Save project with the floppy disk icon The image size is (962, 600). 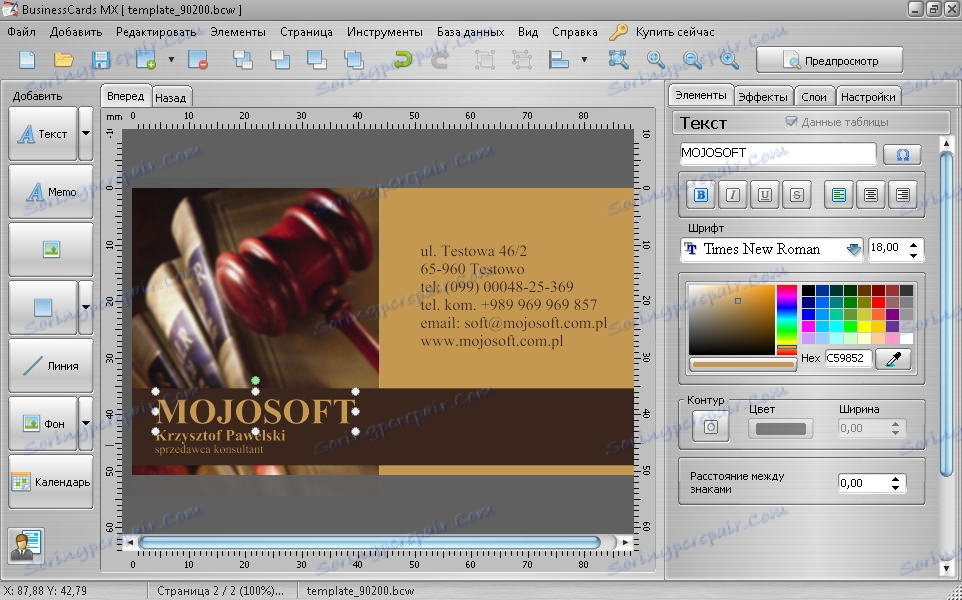coord(101,60)
